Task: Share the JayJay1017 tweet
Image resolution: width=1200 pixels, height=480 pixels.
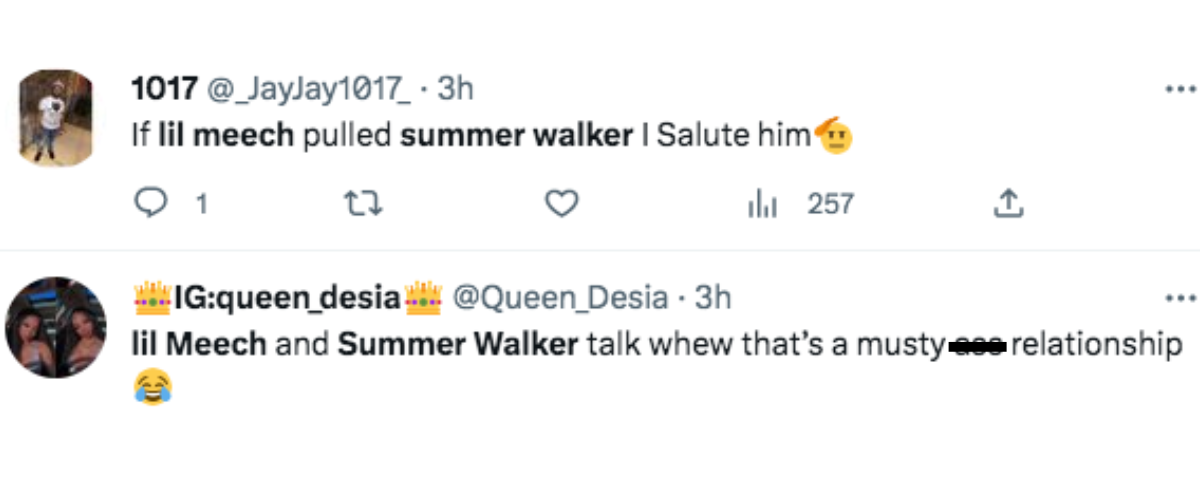Action: (1008, 205)
